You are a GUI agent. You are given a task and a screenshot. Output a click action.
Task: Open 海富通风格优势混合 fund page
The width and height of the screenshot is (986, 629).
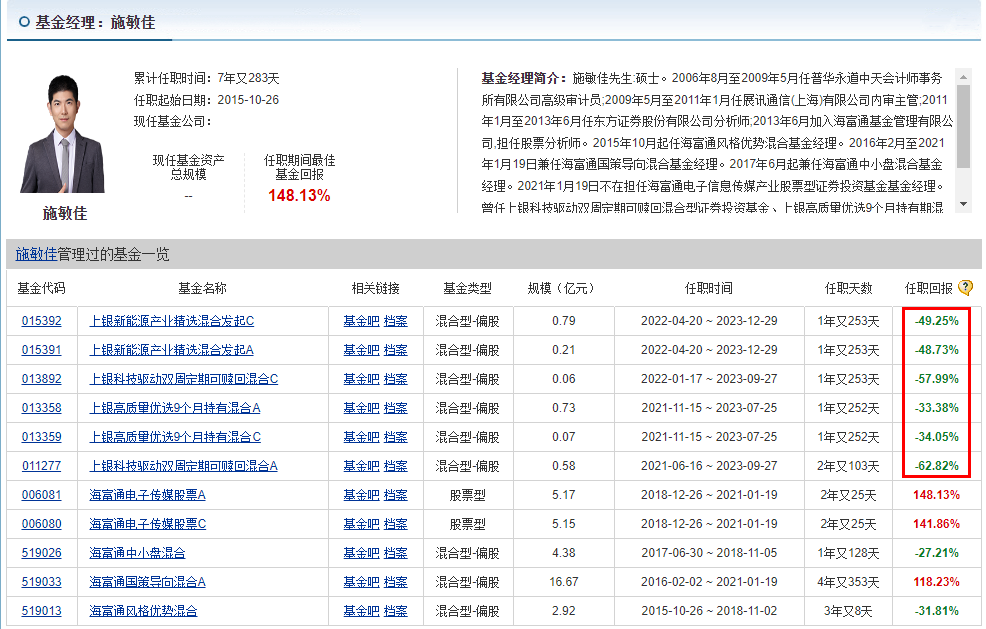pyautogui.click(x=143, y=610)
